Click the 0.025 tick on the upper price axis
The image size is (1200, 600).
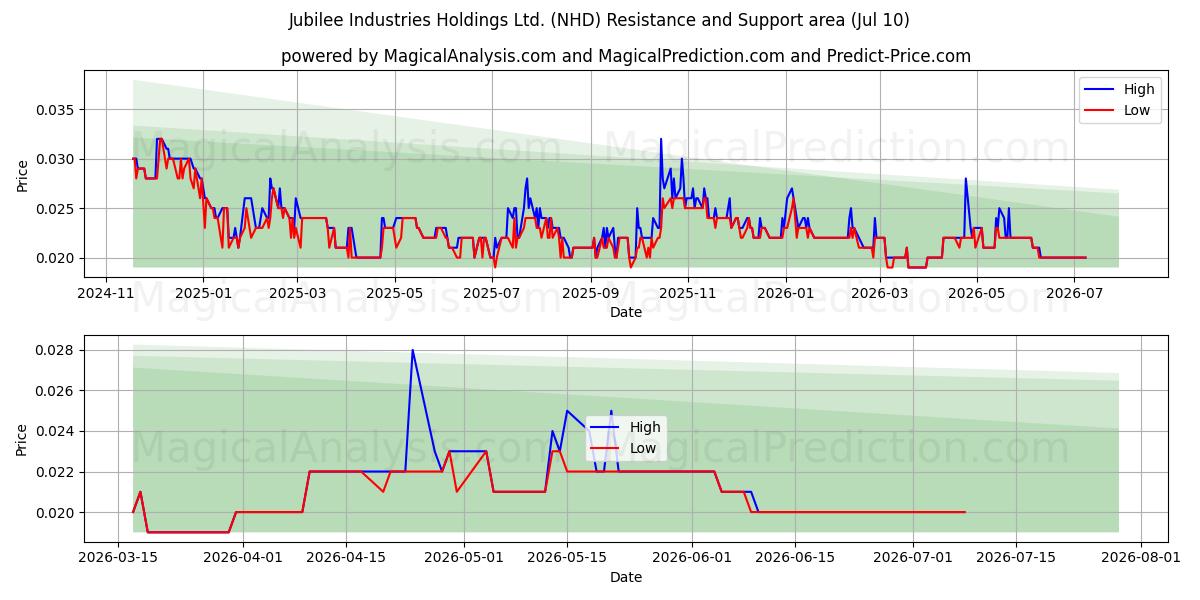(x=55, y=208)
